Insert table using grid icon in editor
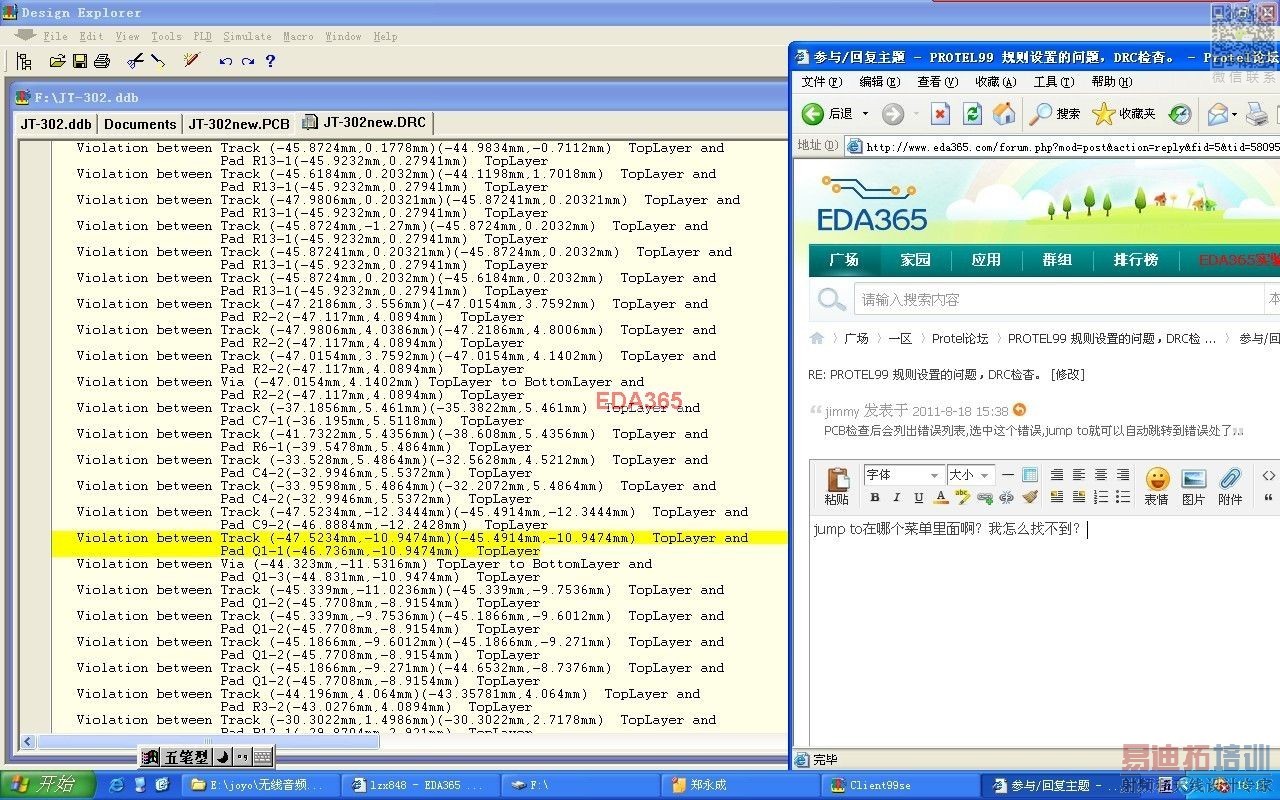This screenshot has width=1280, height=800. click(1030, 475)
